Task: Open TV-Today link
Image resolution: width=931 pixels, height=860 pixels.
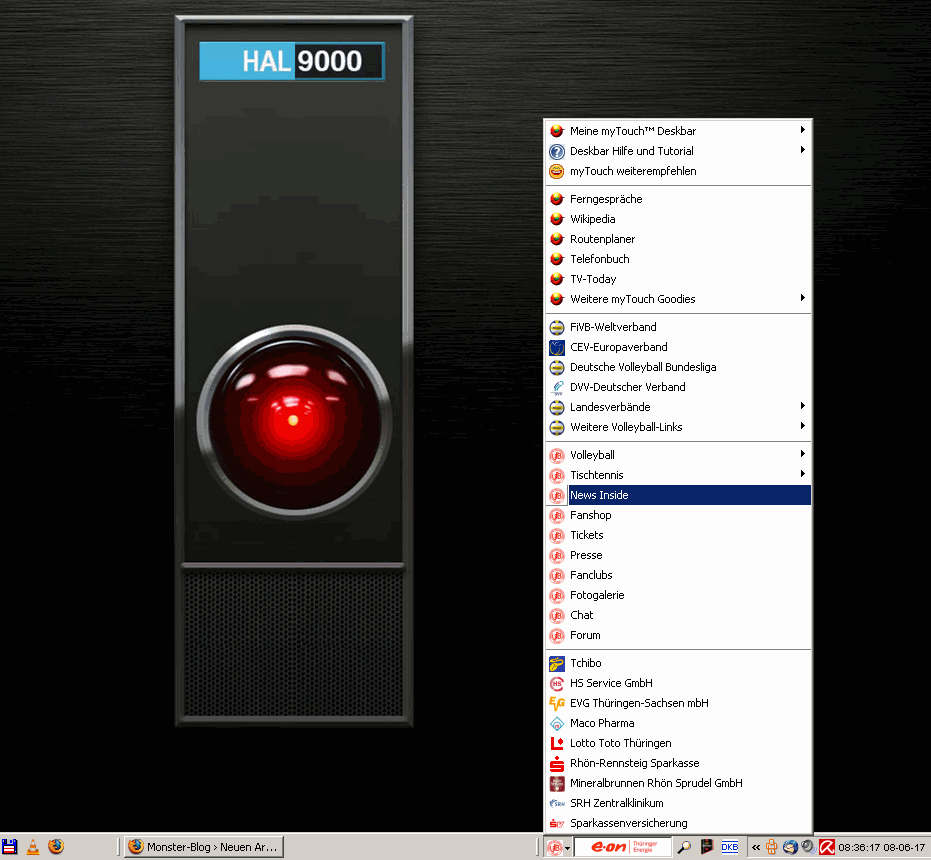Action: (x=678, y=279)
